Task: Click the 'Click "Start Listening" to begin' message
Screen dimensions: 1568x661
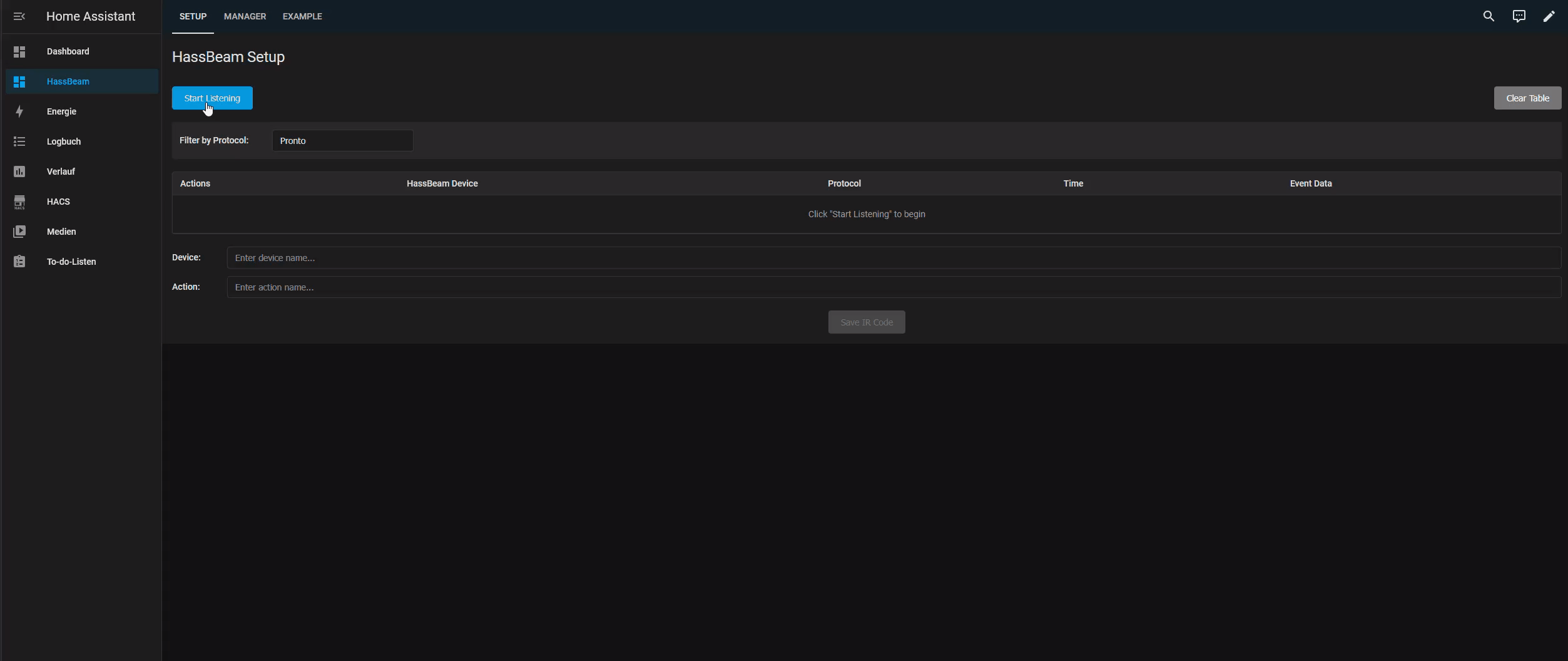Action: [x=867, y=214]
